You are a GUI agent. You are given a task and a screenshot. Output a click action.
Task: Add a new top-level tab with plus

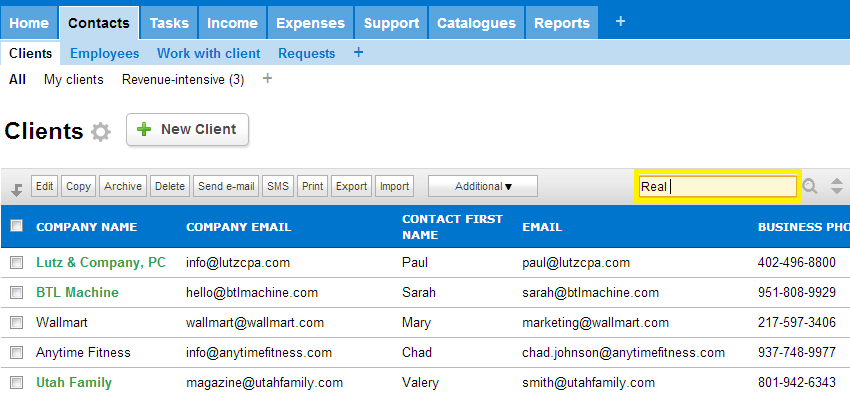pyautogui.click(x=621, y=22)
